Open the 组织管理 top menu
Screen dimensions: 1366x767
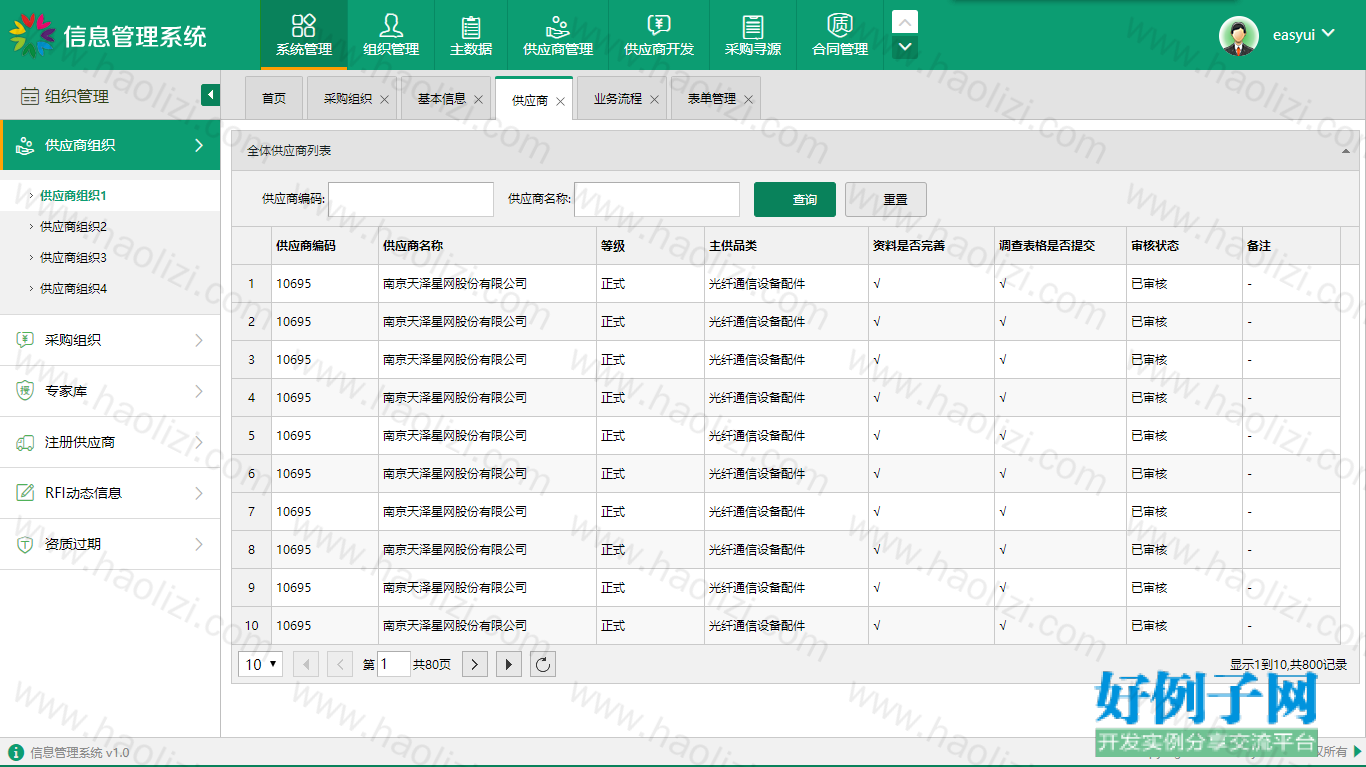tap(391, 35)
